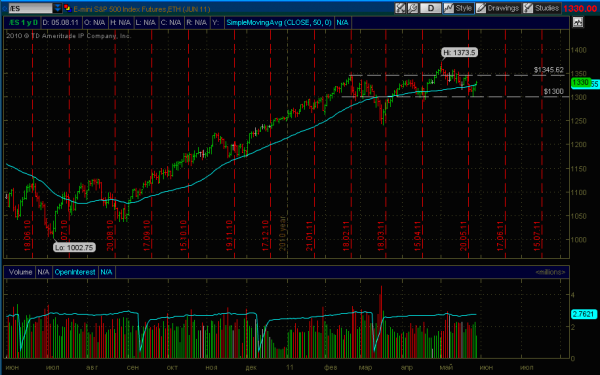
Task: Click the 21.01.11 expiration marker
Action: tap(309, 235)
